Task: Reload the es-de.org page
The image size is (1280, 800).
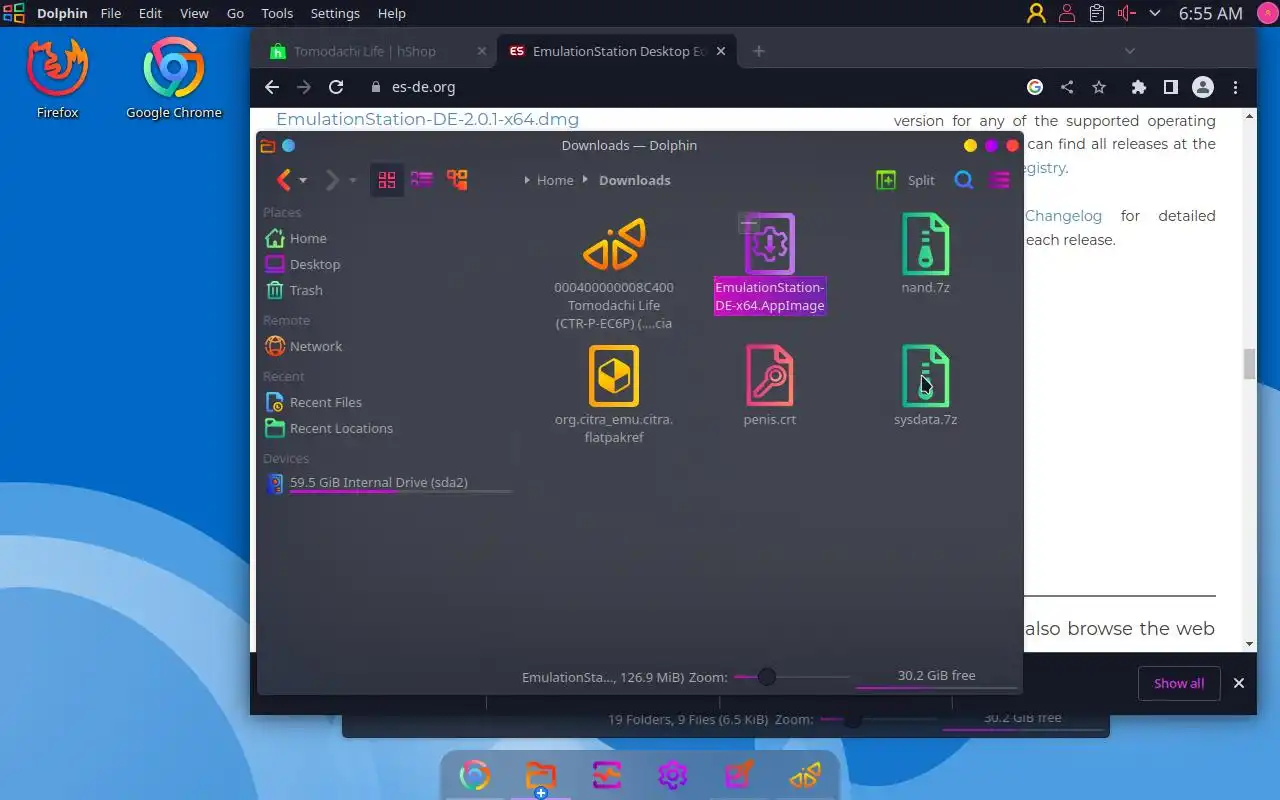Action: (336, 87)
